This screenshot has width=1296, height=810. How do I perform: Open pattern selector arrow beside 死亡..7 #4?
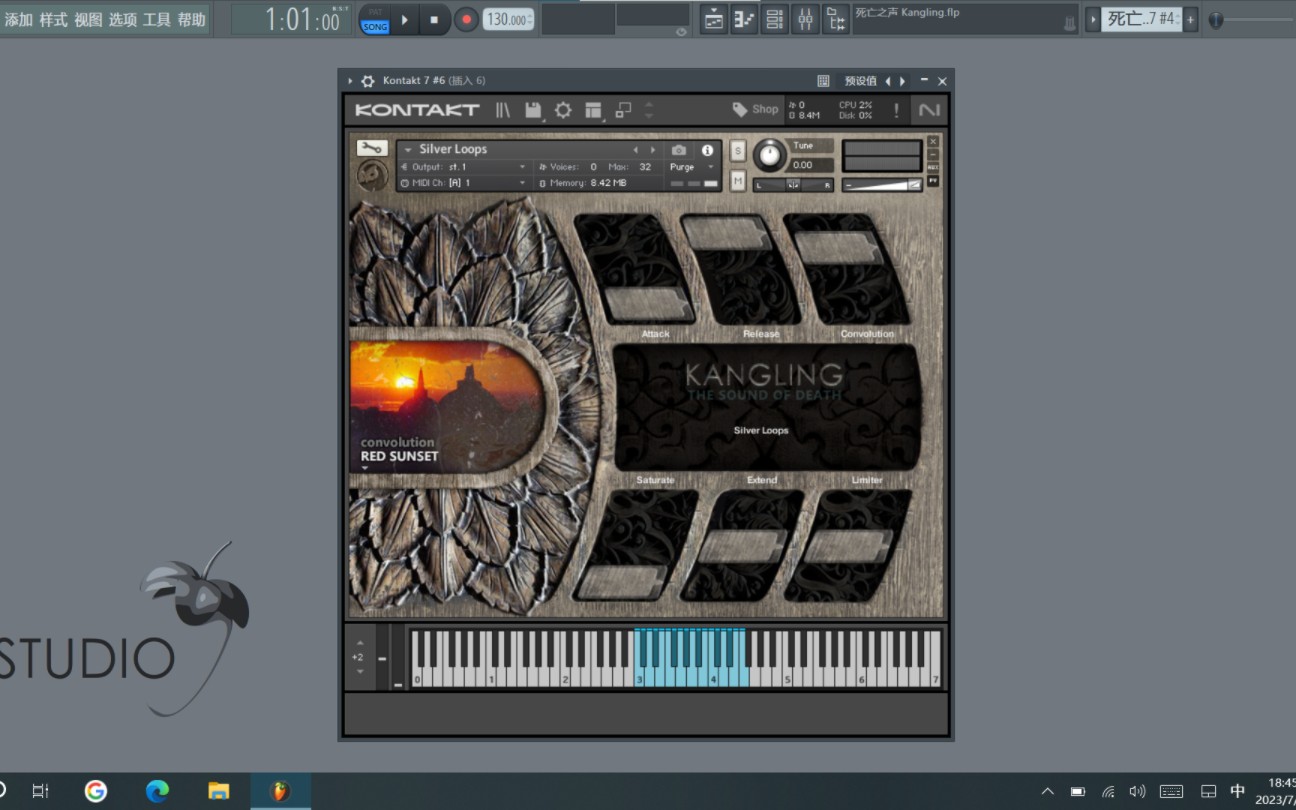[1092, 19]
